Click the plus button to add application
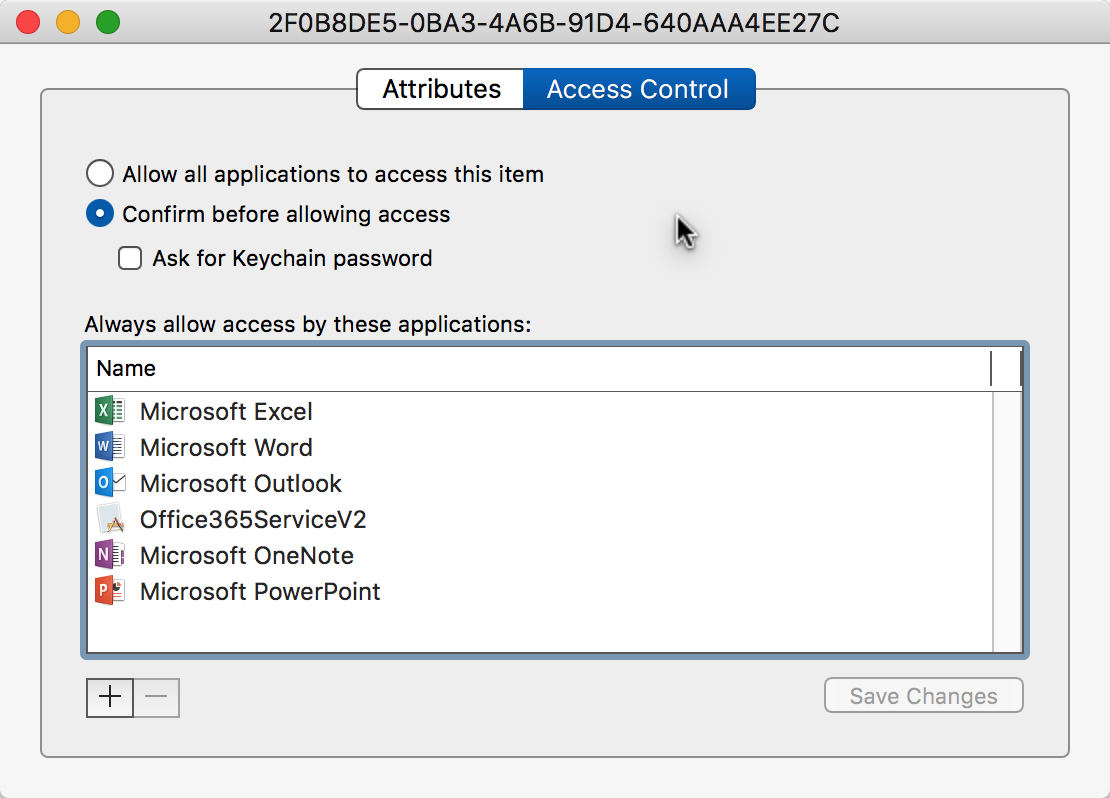The image size is (1110, 798). click(110, 697)
